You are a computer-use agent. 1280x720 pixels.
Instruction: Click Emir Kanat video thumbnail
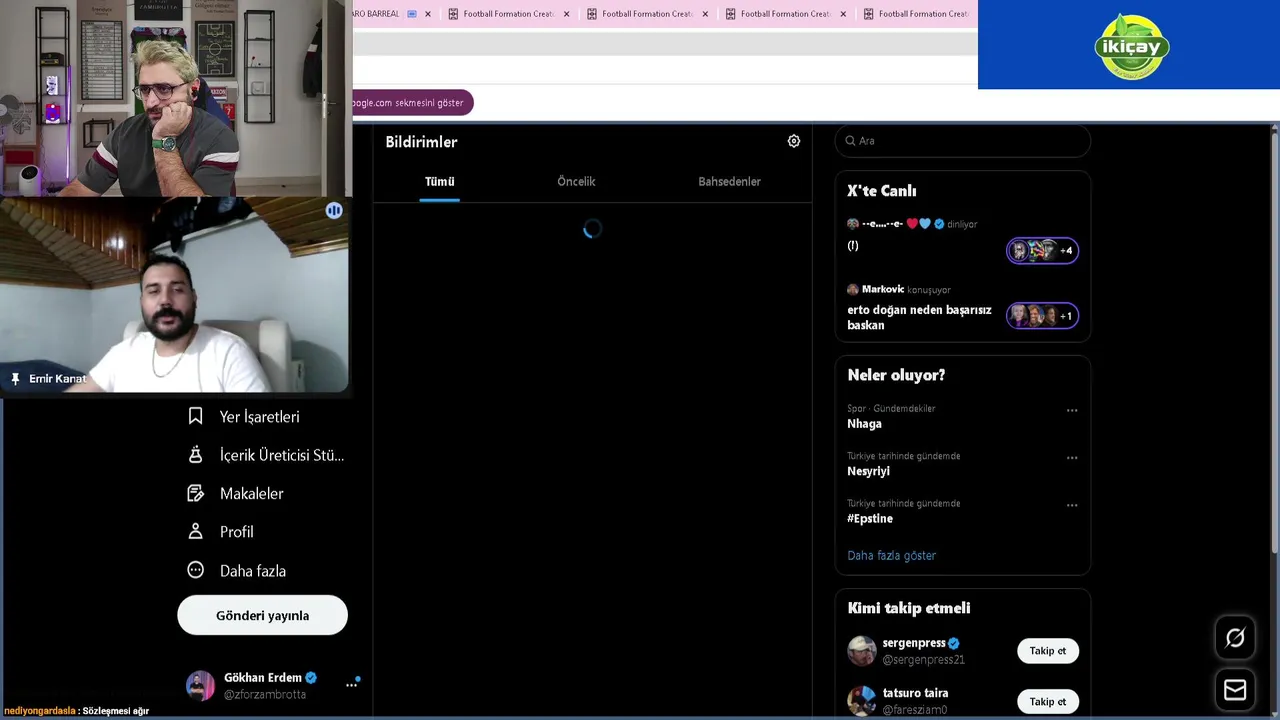pyautogui.click(x=175, y=295)
